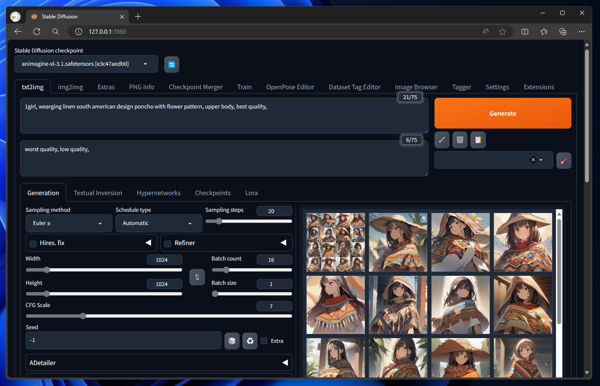600x386 pixels.
Task: Expand the ADetailer section
Action: 159,363
